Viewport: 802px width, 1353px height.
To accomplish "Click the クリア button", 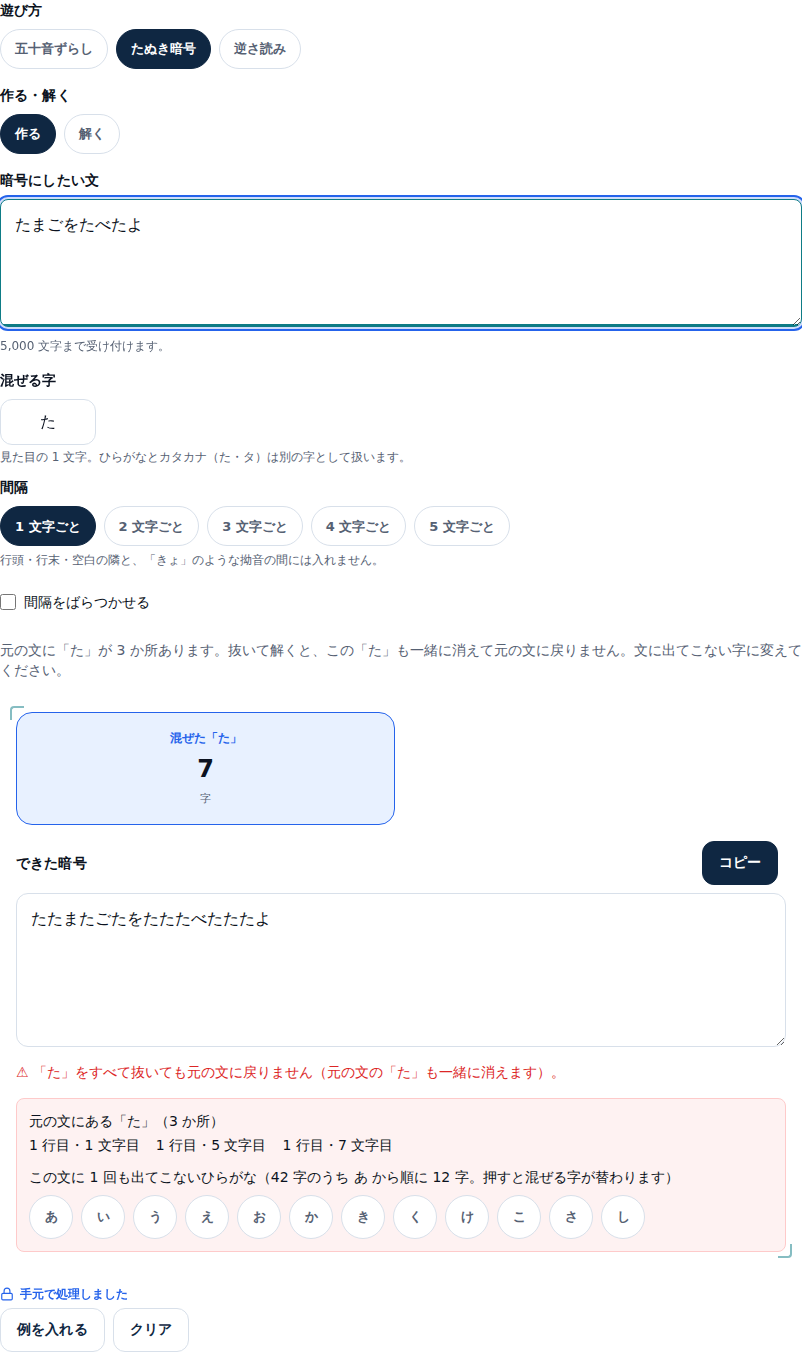I will tap(151, 1330).
